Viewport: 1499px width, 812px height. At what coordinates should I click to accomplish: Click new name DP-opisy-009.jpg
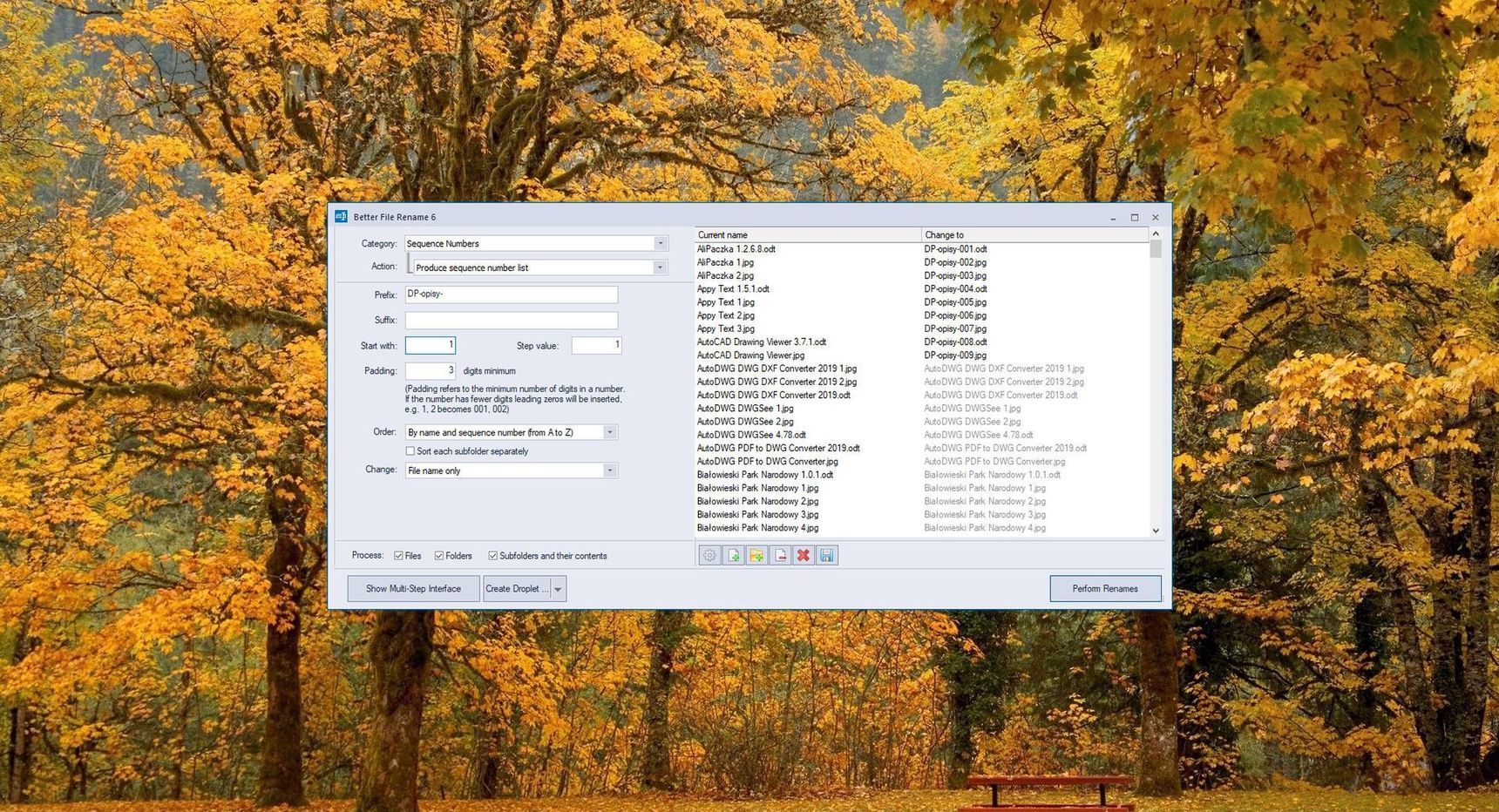pos(955,355)
